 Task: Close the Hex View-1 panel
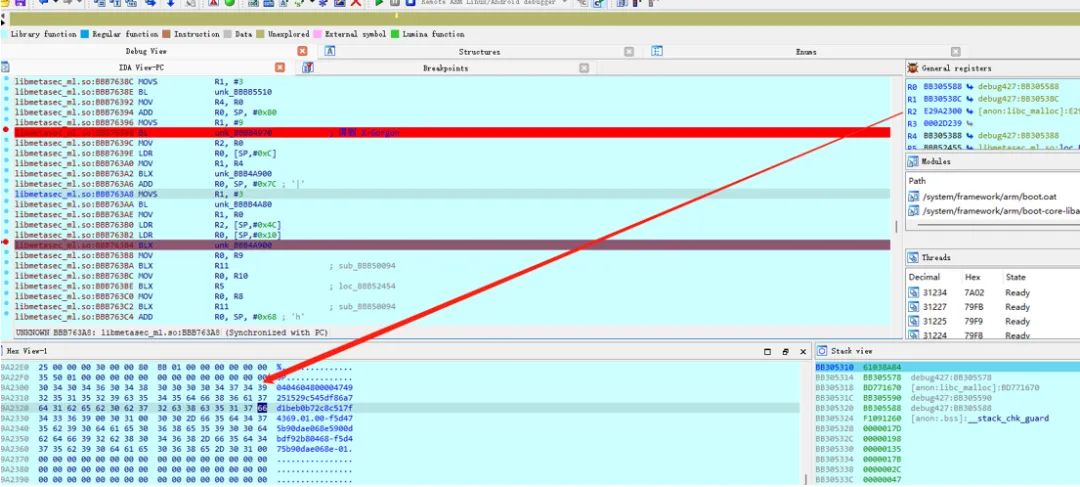[x=802, y=351]
